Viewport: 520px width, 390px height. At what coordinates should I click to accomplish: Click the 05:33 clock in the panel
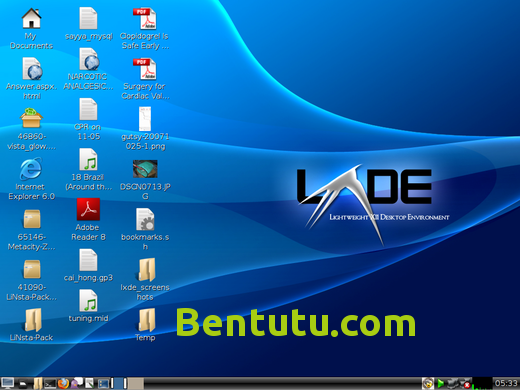pyautogui.click(x=506, y=383)
